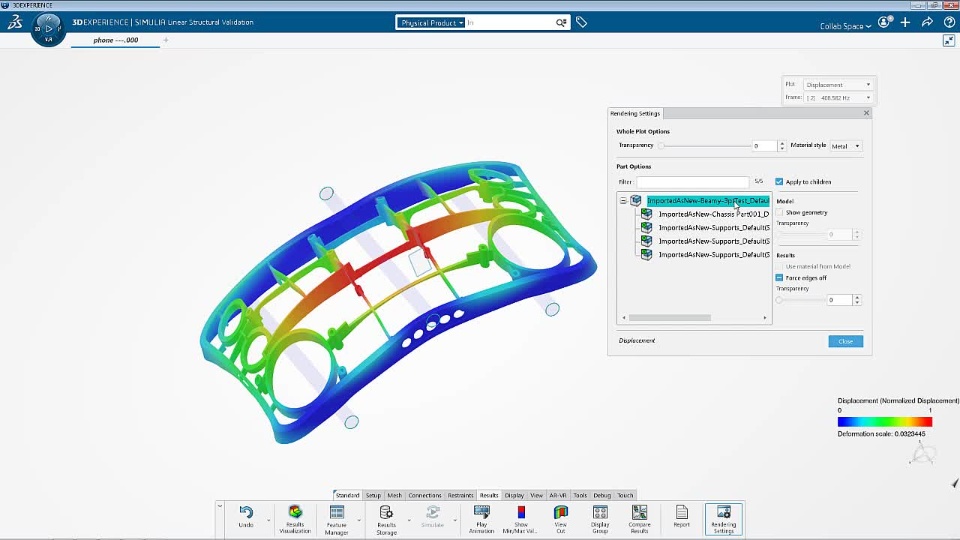
Task: Open the Help question mark icon
Action: (x=949, y=23)
